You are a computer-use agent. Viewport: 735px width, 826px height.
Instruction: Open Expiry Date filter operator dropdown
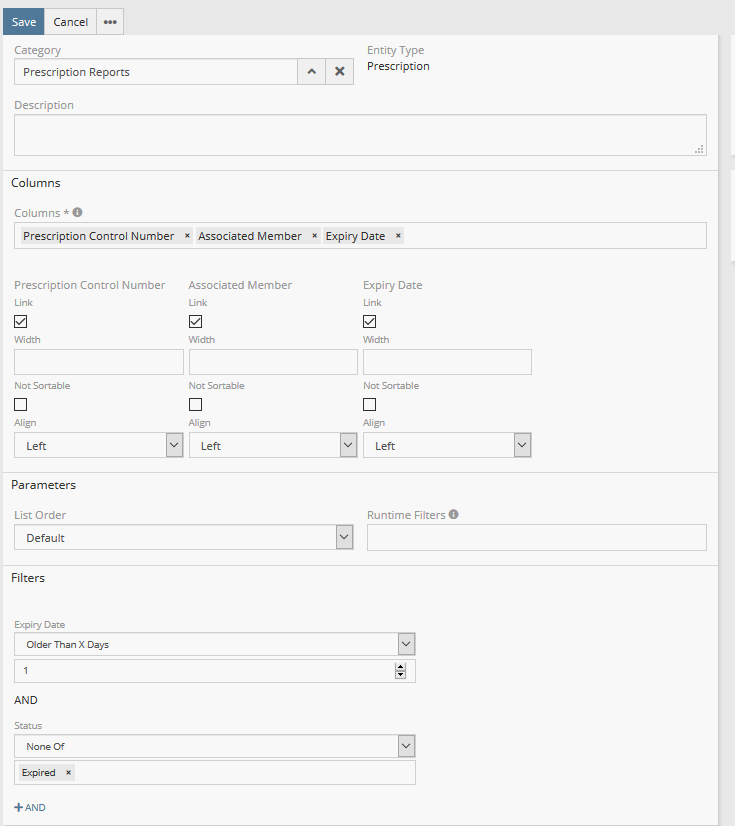coord(214,644)
